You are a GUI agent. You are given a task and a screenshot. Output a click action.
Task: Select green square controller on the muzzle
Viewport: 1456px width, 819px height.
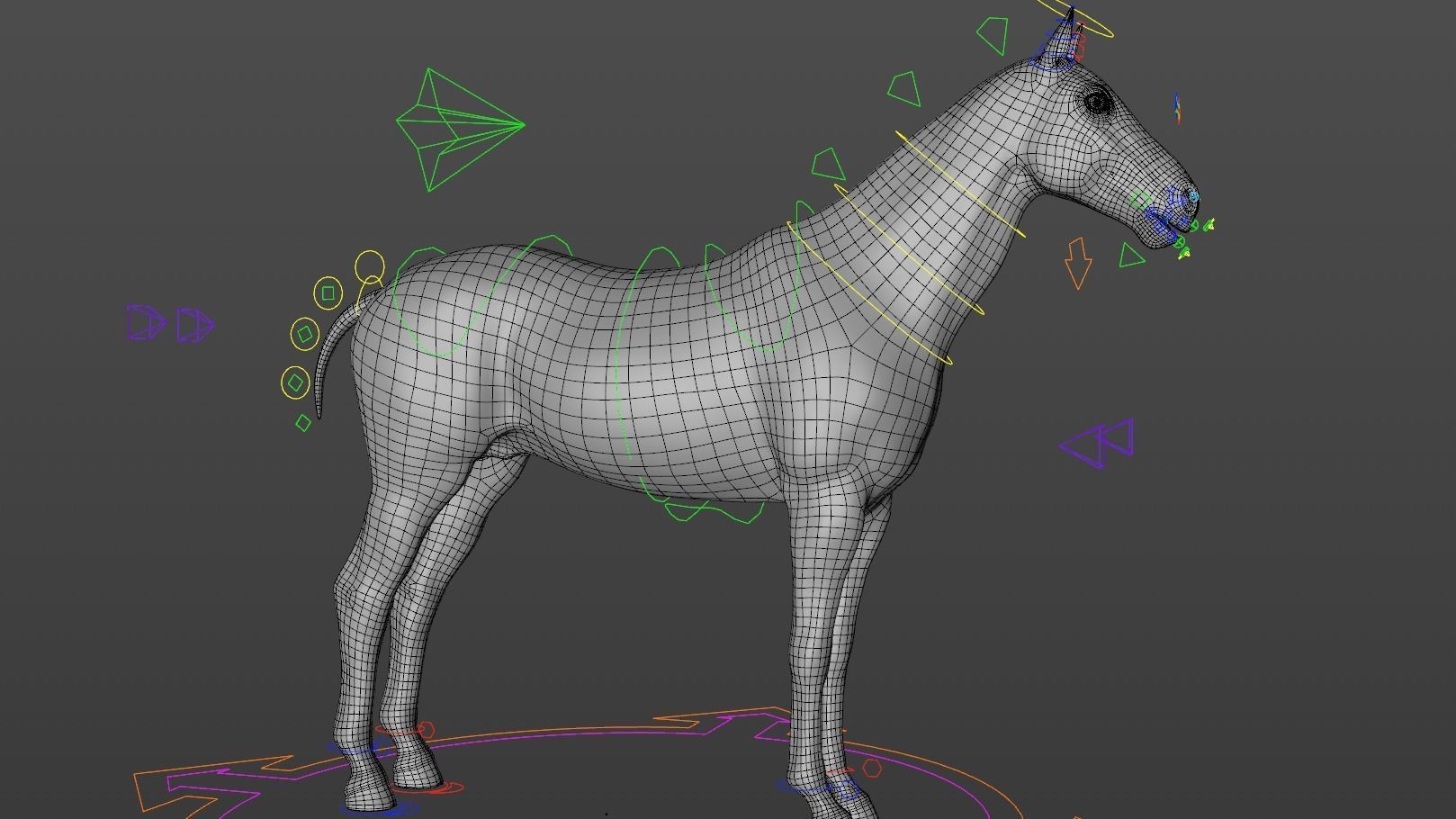coord(1140,200)
